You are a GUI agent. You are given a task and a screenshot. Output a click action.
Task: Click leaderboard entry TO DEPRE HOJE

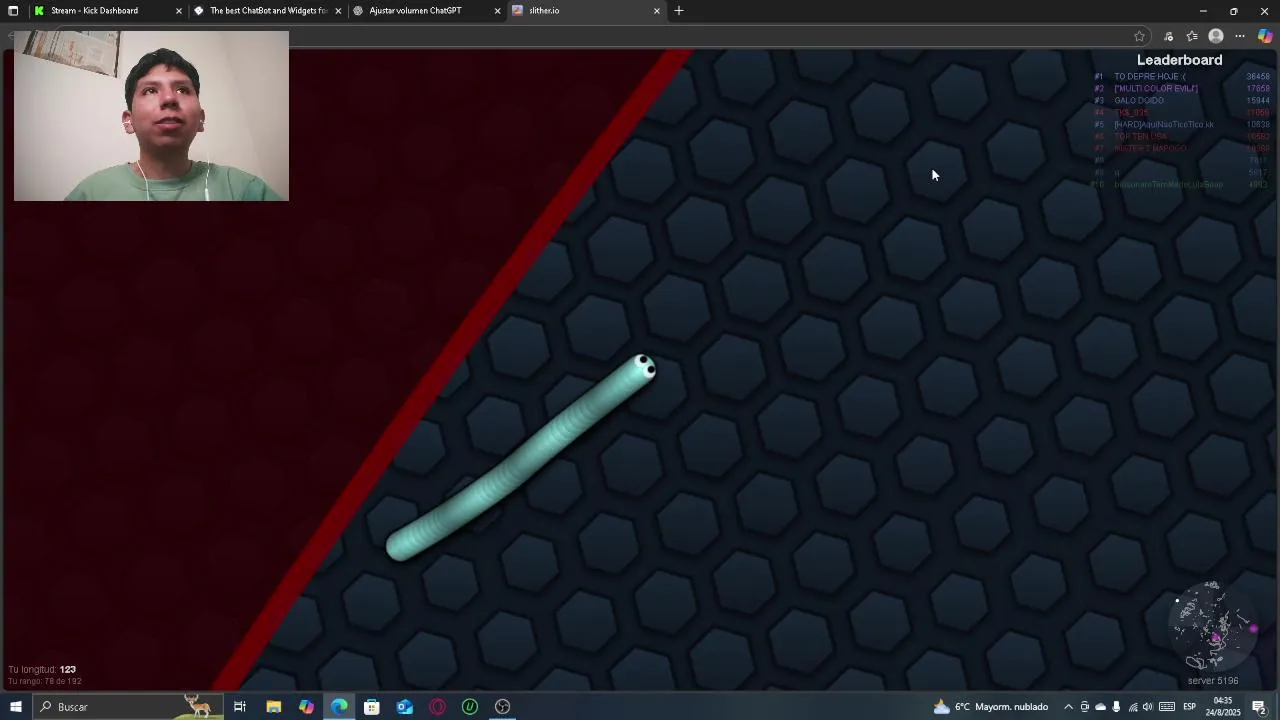1150,76
